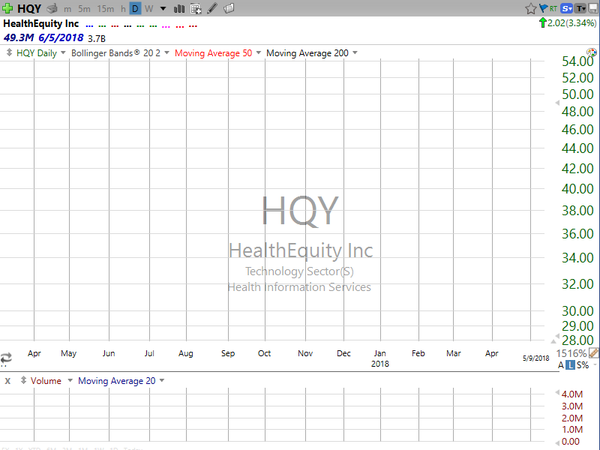This screenshot has width=600, height=450.
Task: Click the white window layout icon
Action: pyautogui.click(x=593, y=8)
